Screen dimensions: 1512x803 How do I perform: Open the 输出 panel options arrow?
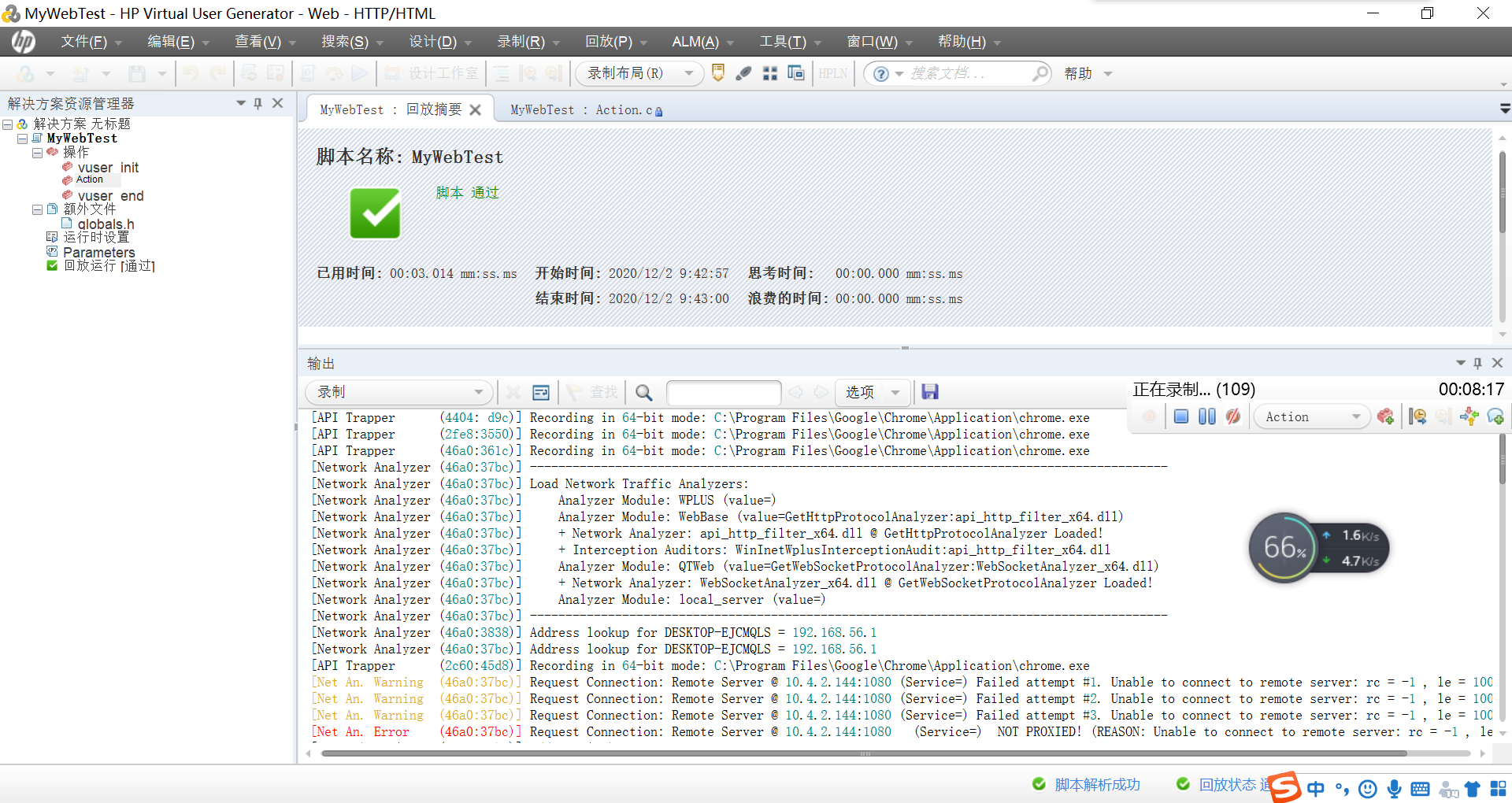tap(1461, 363)
